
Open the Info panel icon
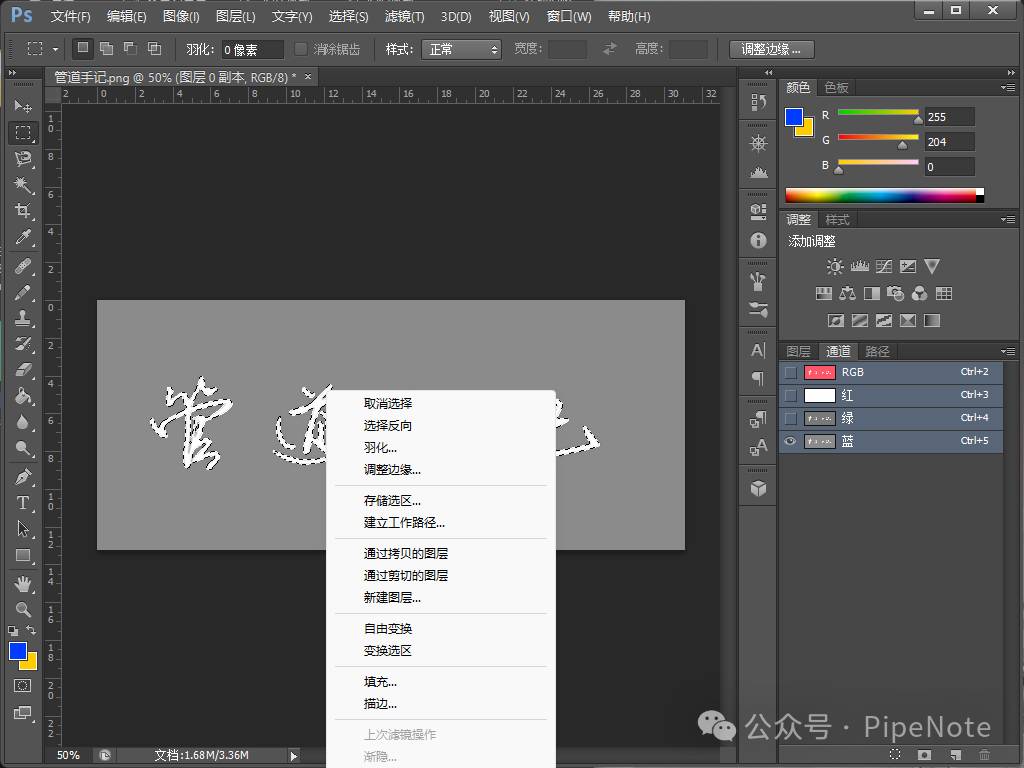click(x=758, y=240)
